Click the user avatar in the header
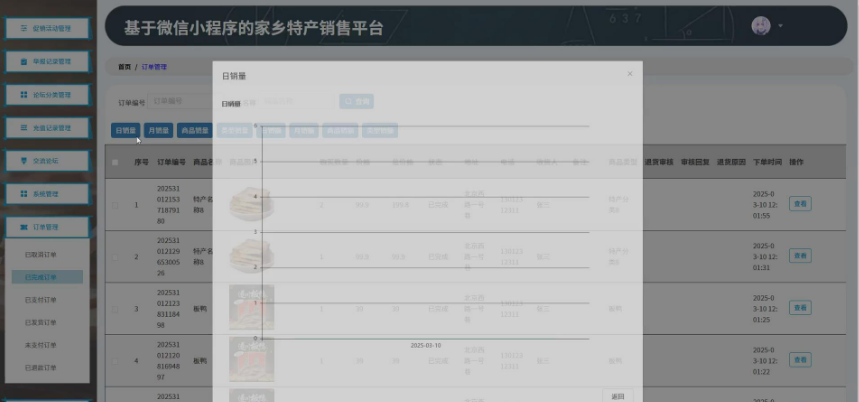This screenshot has width=859, height=402. click(x=761, y=26)
